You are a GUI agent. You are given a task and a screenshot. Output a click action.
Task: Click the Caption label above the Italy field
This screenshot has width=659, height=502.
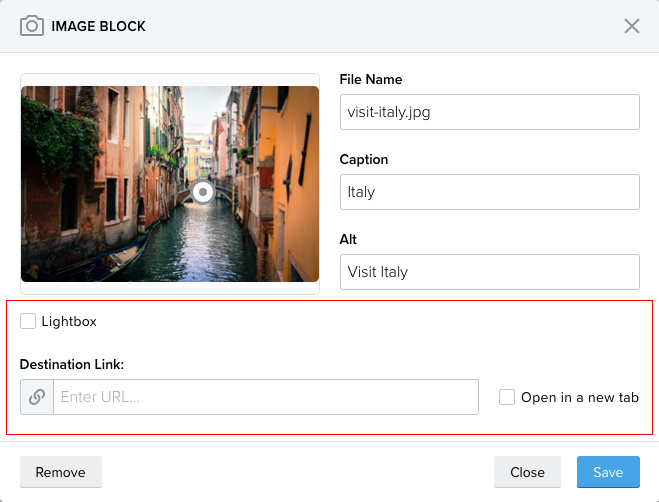point(364,160)
